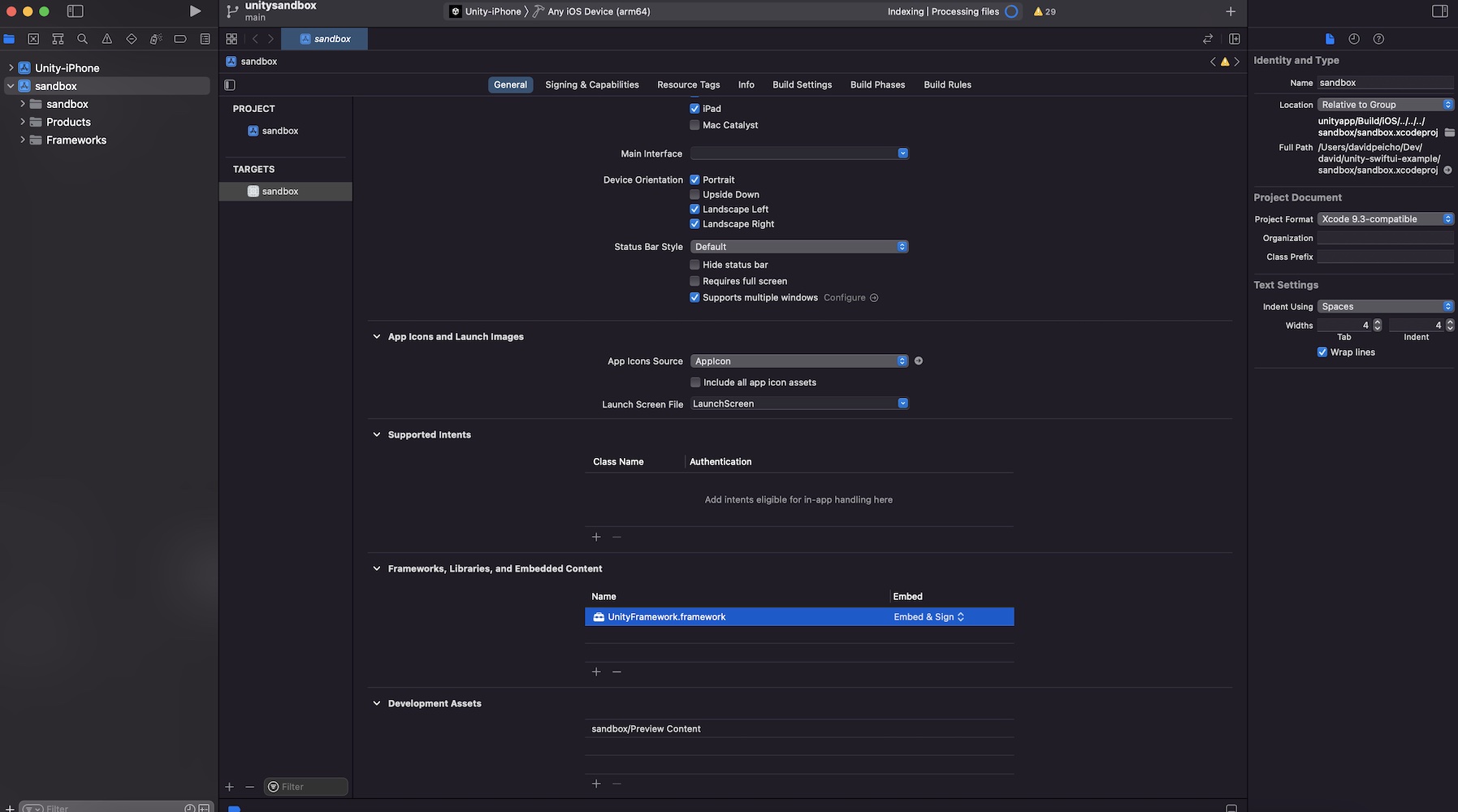Enable the Mac Catalyst checkbox

[x=694, y=125]
